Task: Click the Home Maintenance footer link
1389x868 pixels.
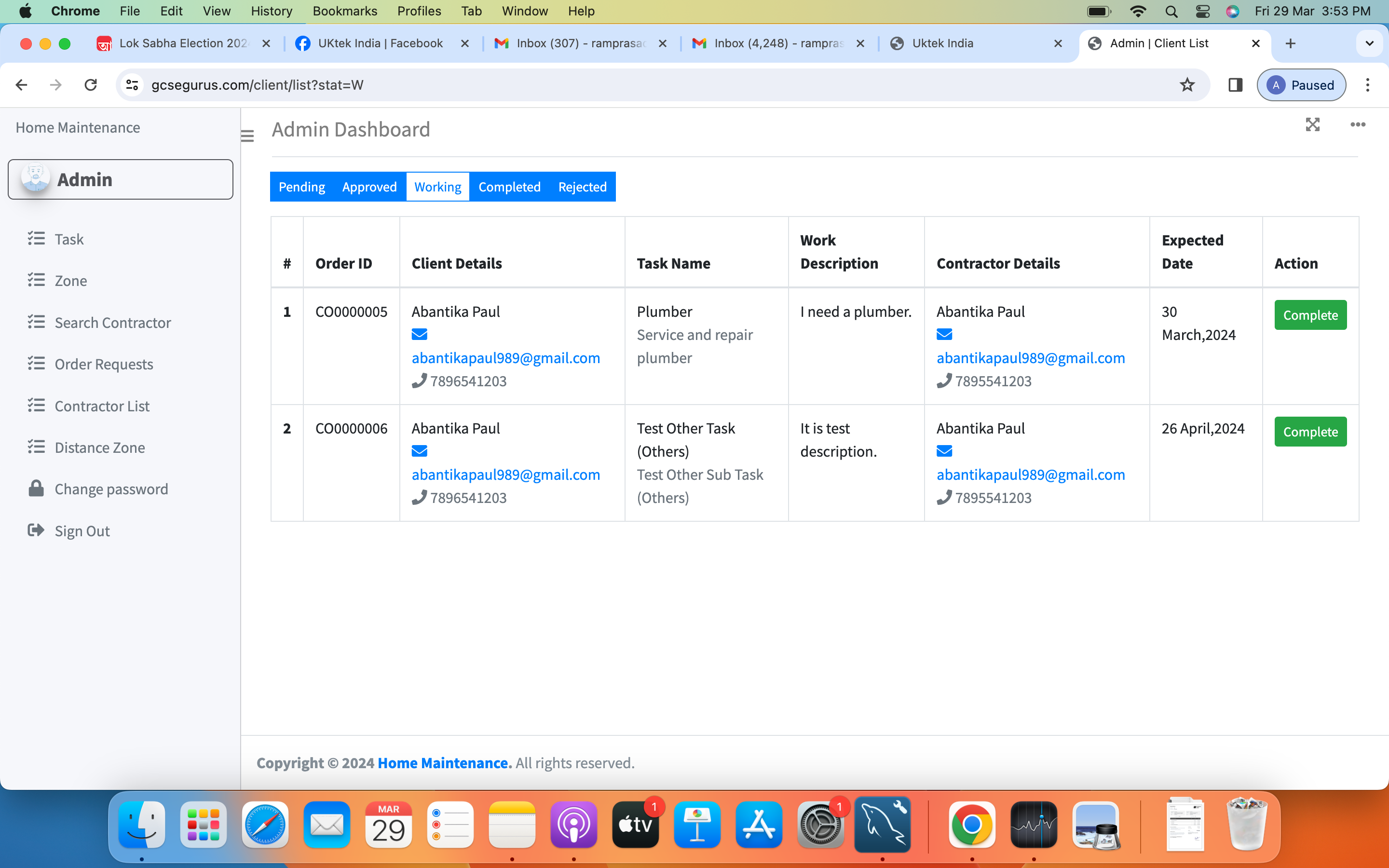Action: (x=444, y=763)
